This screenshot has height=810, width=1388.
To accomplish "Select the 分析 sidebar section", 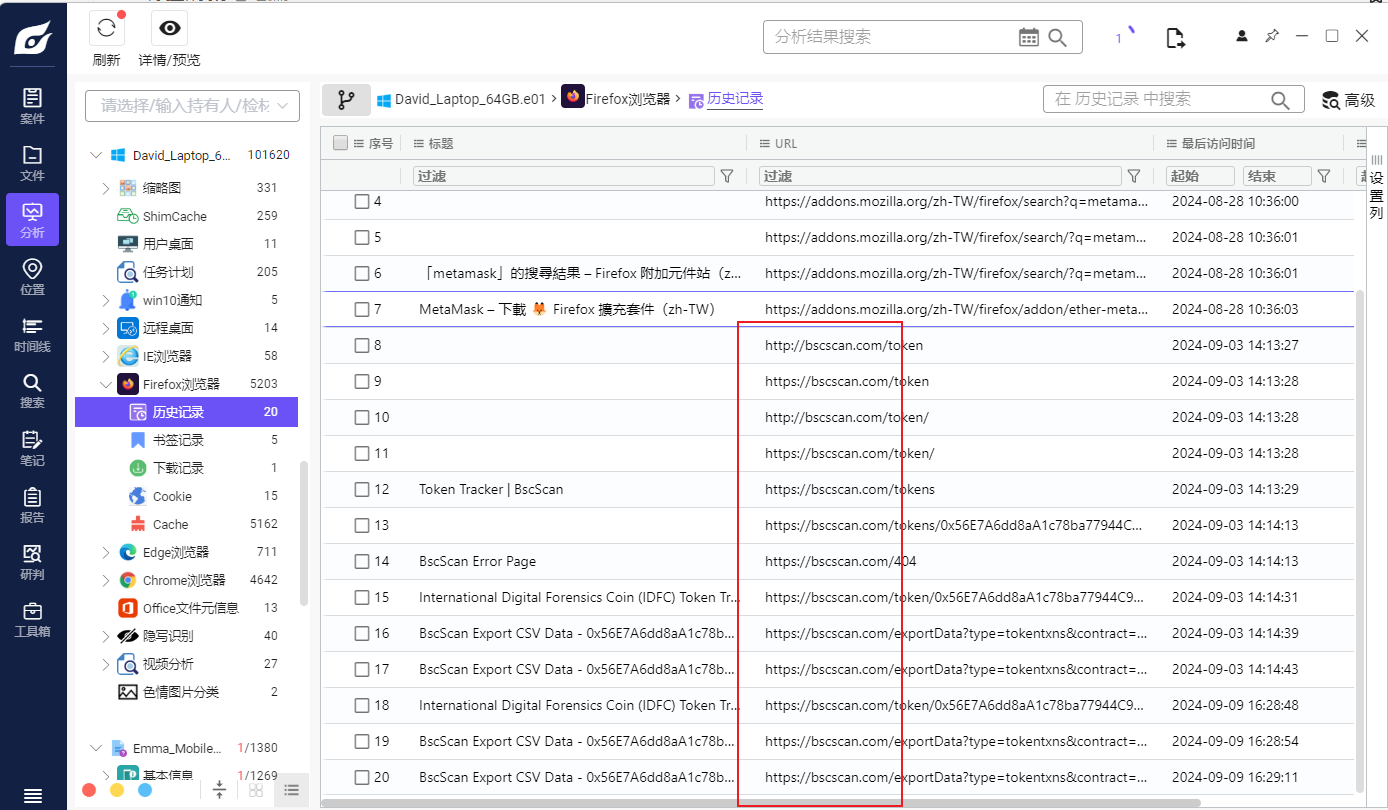I will tap(32, 219).
